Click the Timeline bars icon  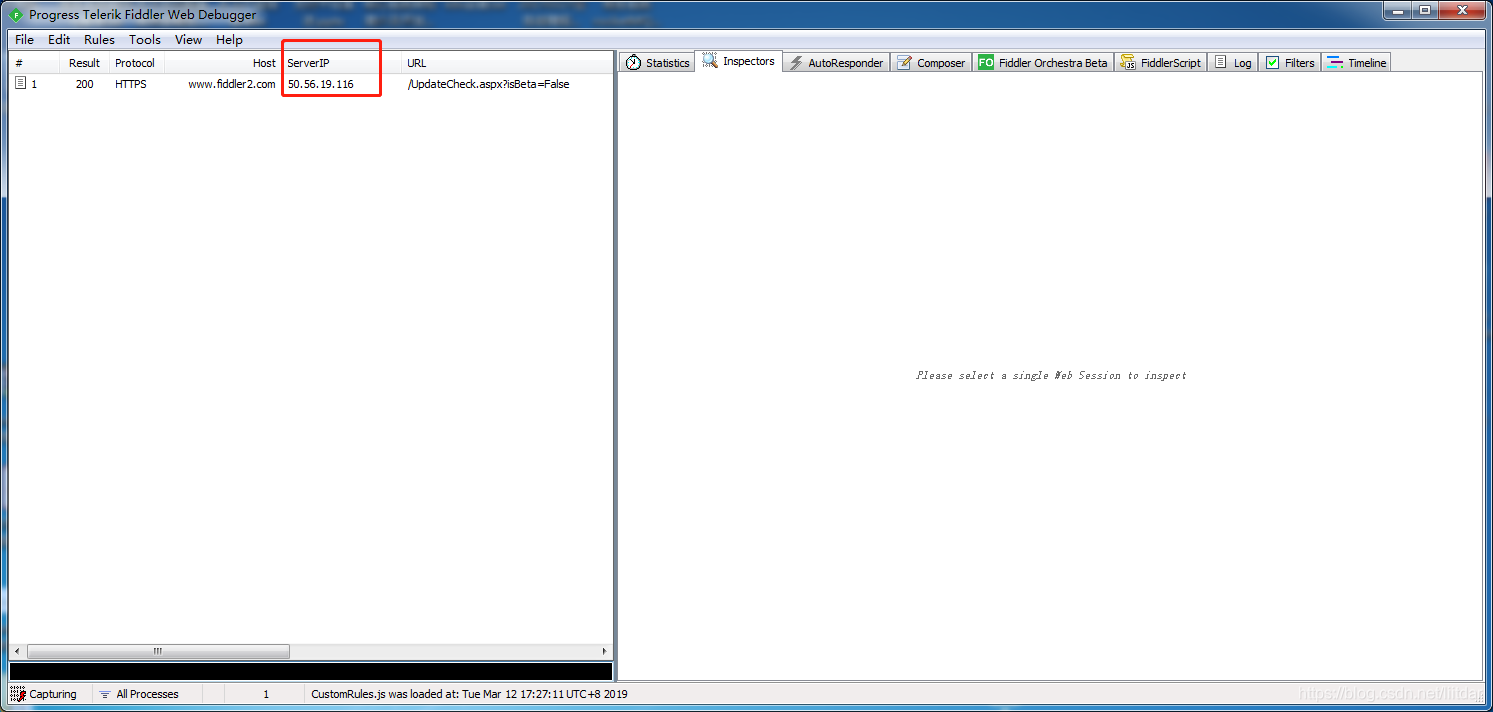[x=1335, y=62]
